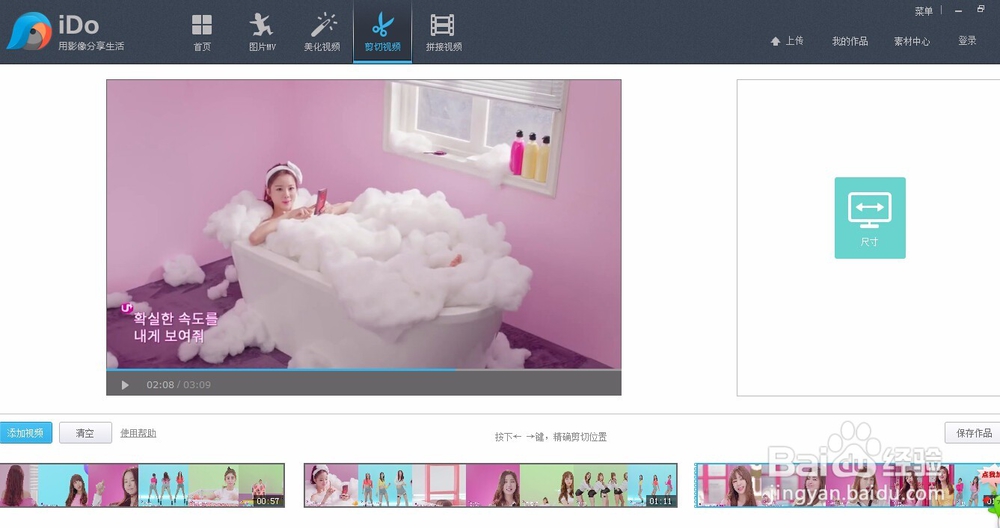Click the 尺寸 size tile

point(870,218)
